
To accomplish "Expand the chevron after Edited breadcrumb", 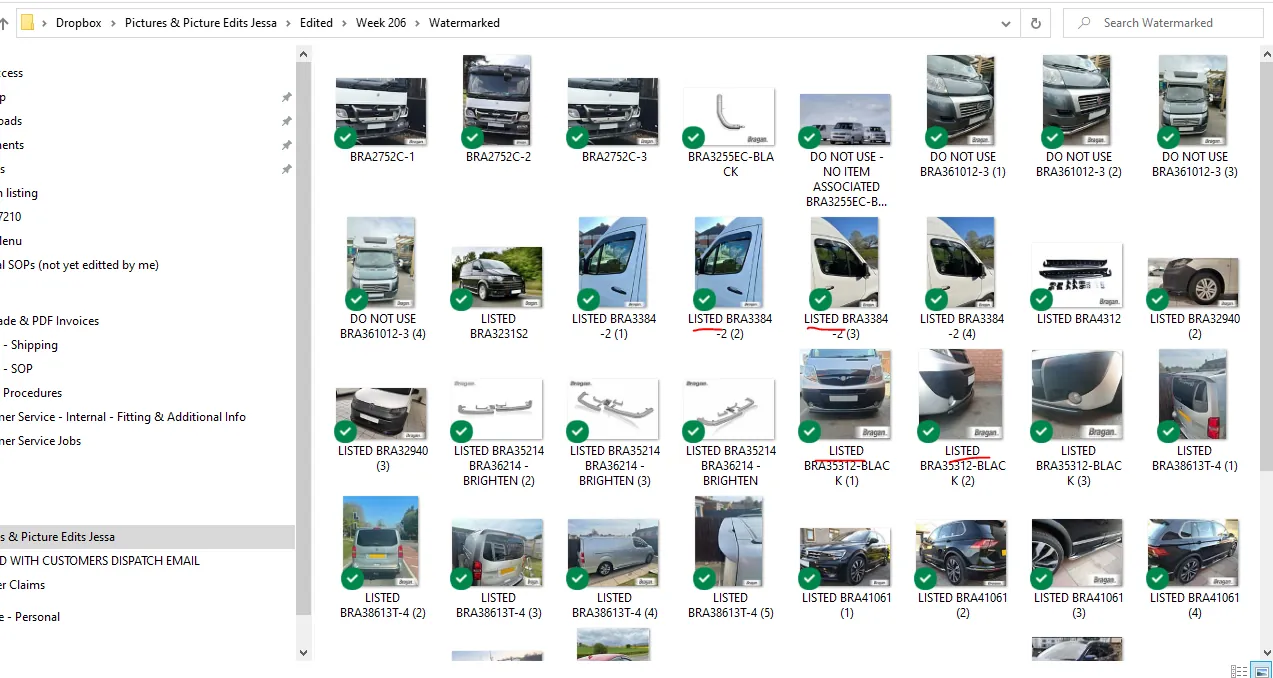I will (345, 23).
